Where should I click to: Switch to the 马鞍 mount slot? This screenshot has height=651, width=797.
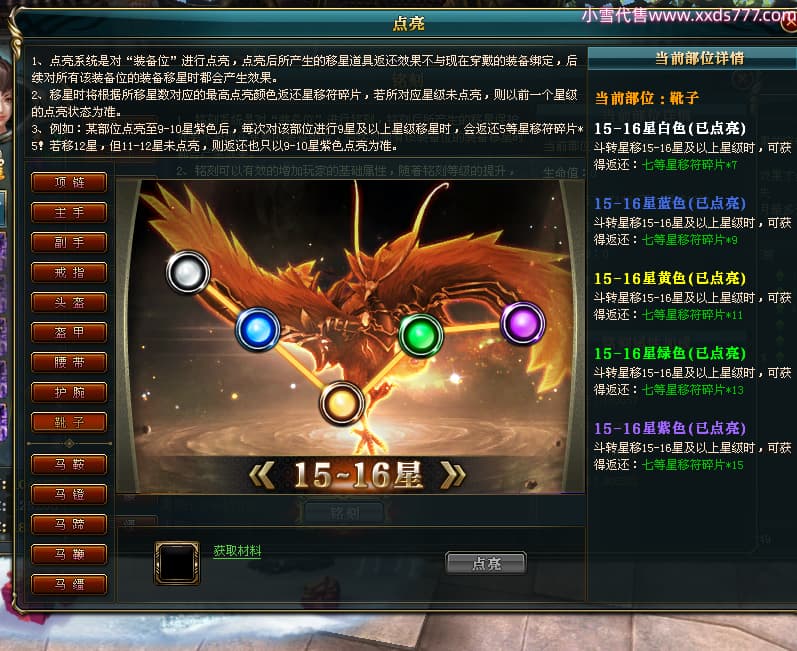point(69,464)
